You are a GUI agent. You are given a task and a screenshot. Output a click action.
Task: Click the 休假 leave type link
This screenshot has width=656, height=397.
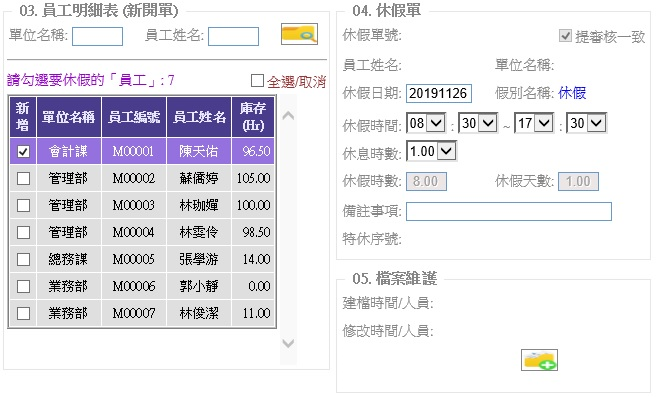572,93
